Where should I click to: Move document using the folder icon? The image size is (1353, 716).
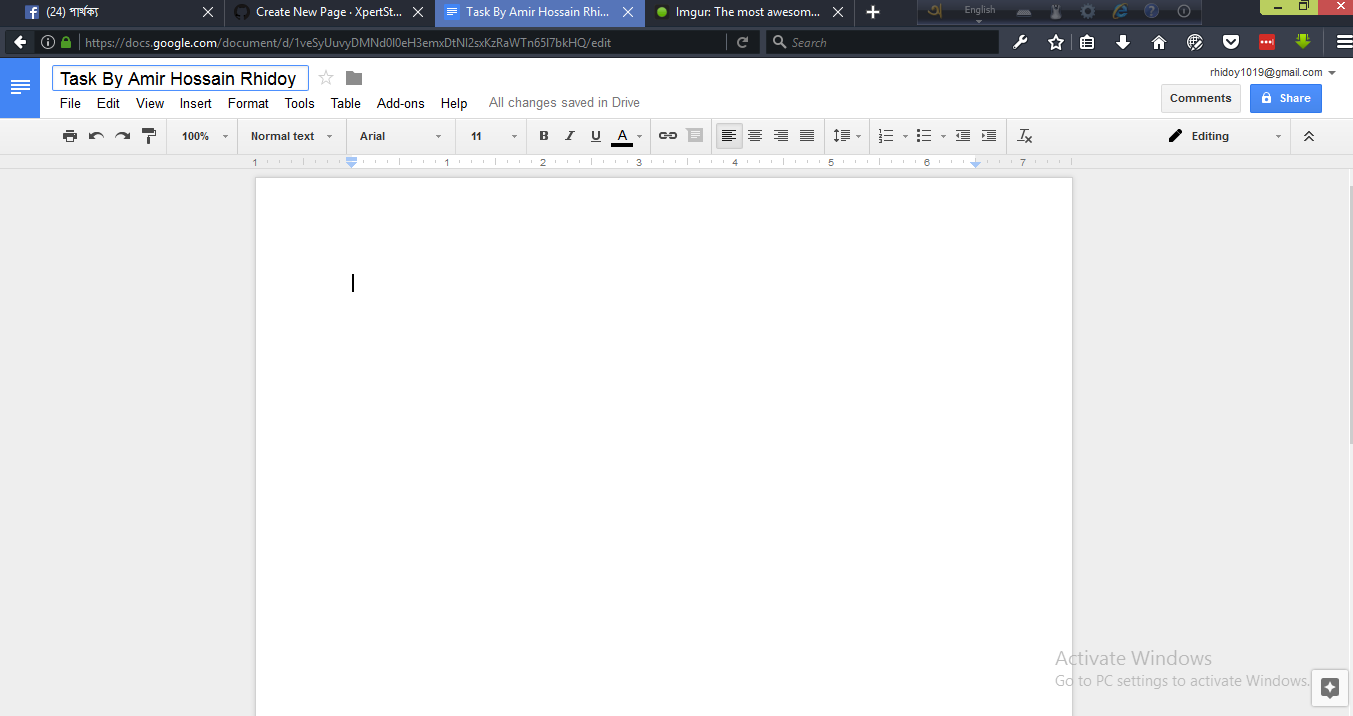[x=354, y=78]
